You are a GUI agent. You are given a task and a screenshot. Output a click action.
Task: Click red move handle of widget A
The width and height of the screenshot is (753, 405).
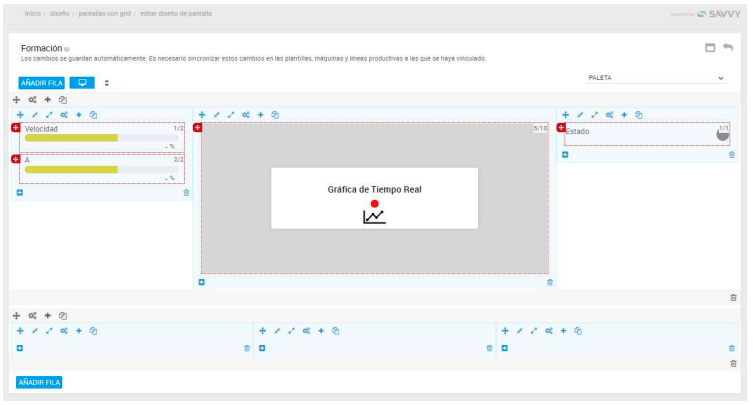[15, 159]
